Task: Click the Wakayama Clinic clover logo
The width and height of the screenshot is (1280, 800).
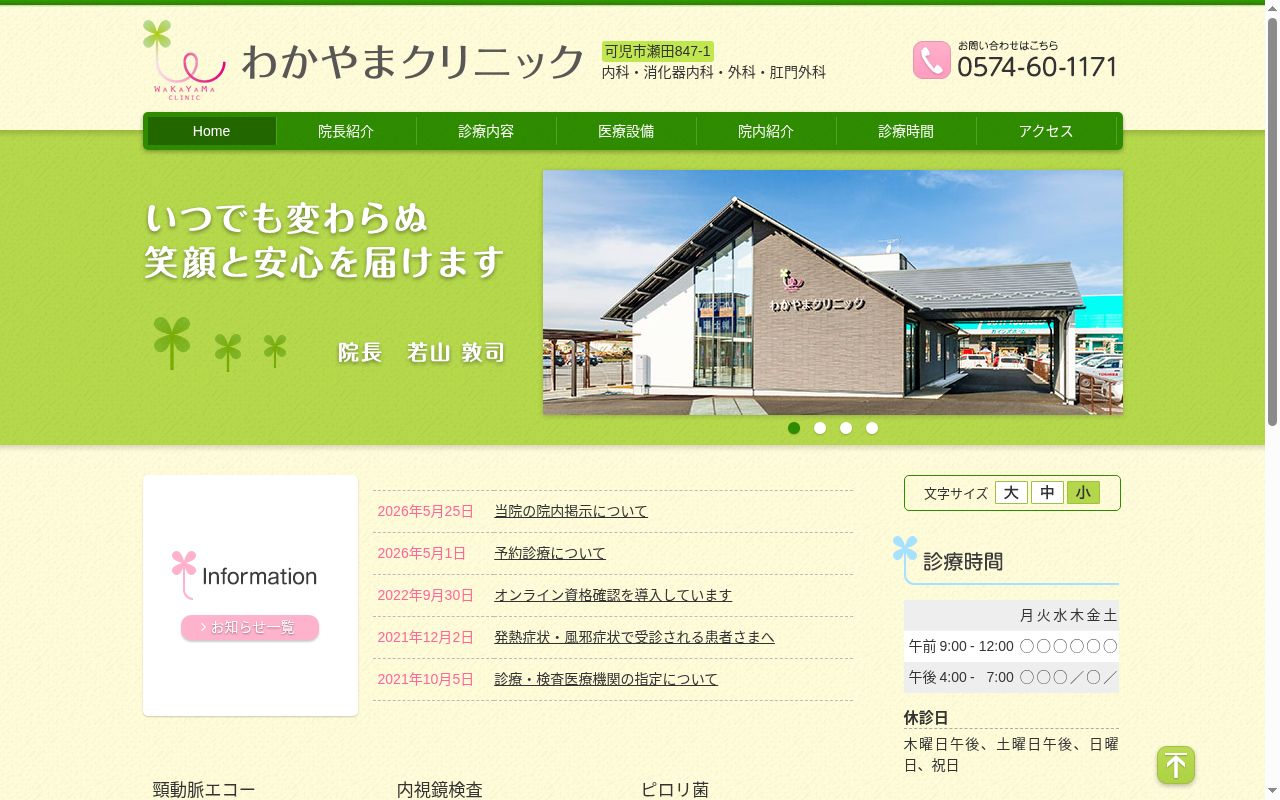Action: [185, 60]
